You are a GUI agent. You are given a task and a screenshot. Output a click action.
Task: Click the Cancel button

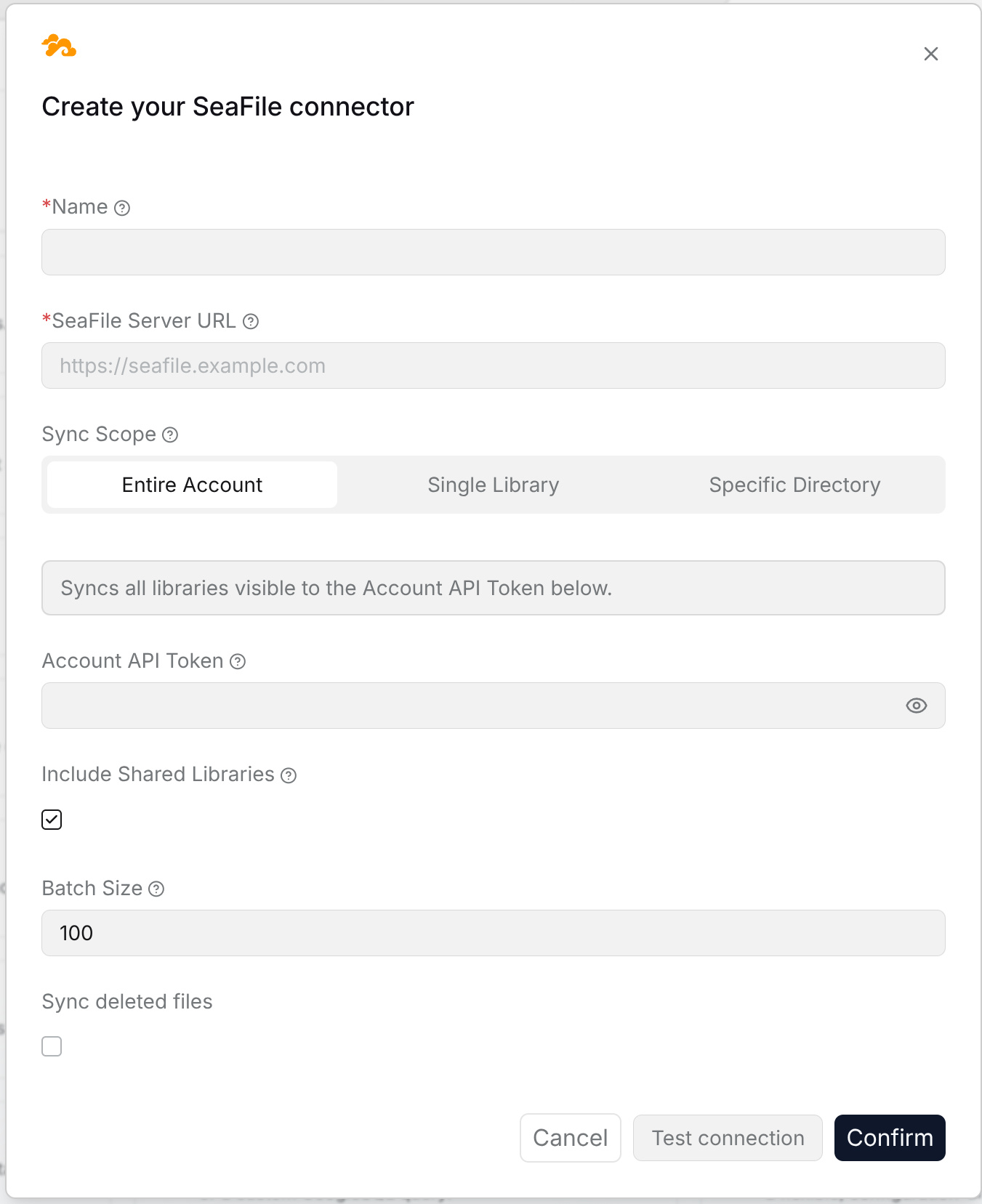coord(571,1138)
